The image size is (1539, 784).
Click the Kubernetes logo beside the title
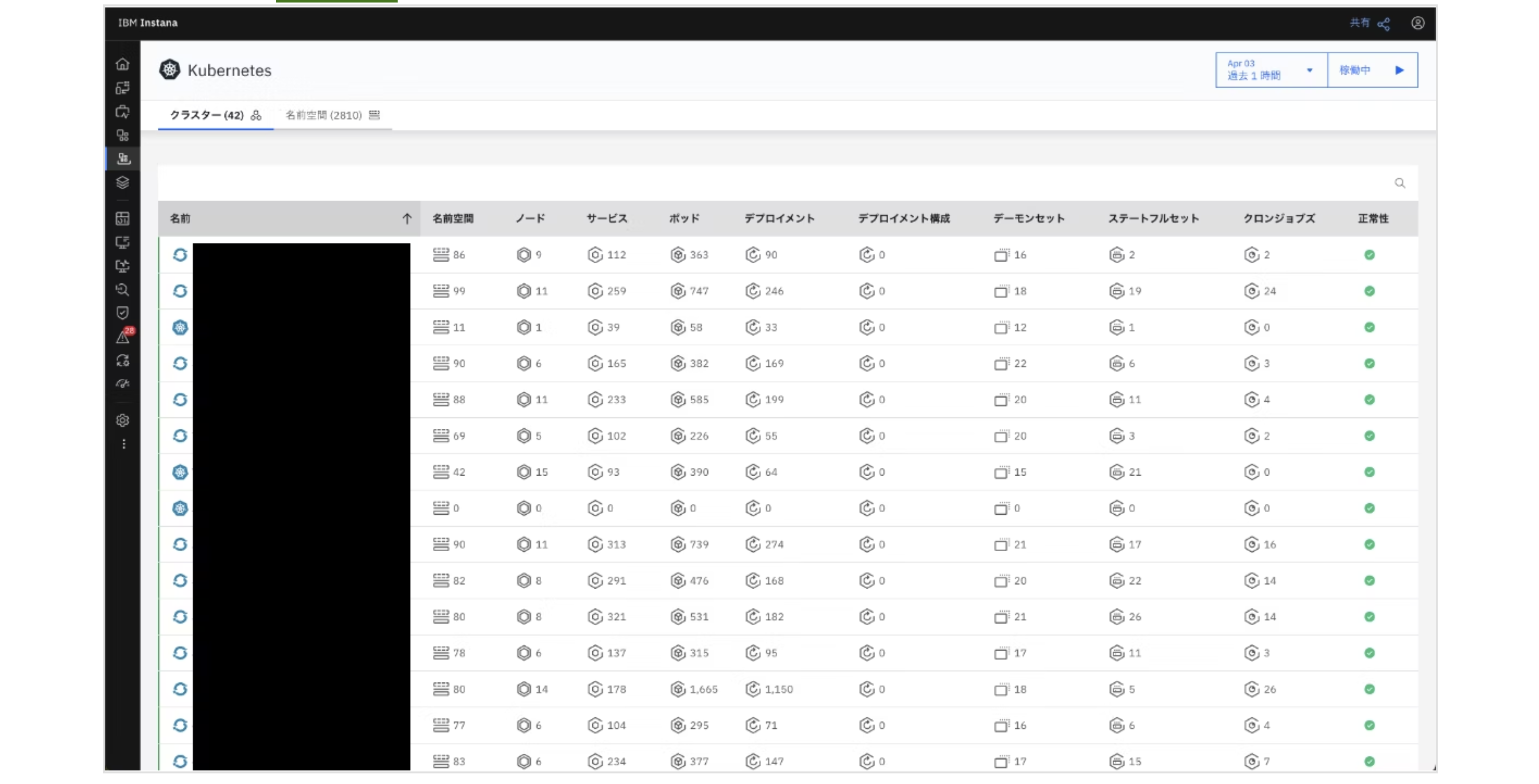(170, 70)
